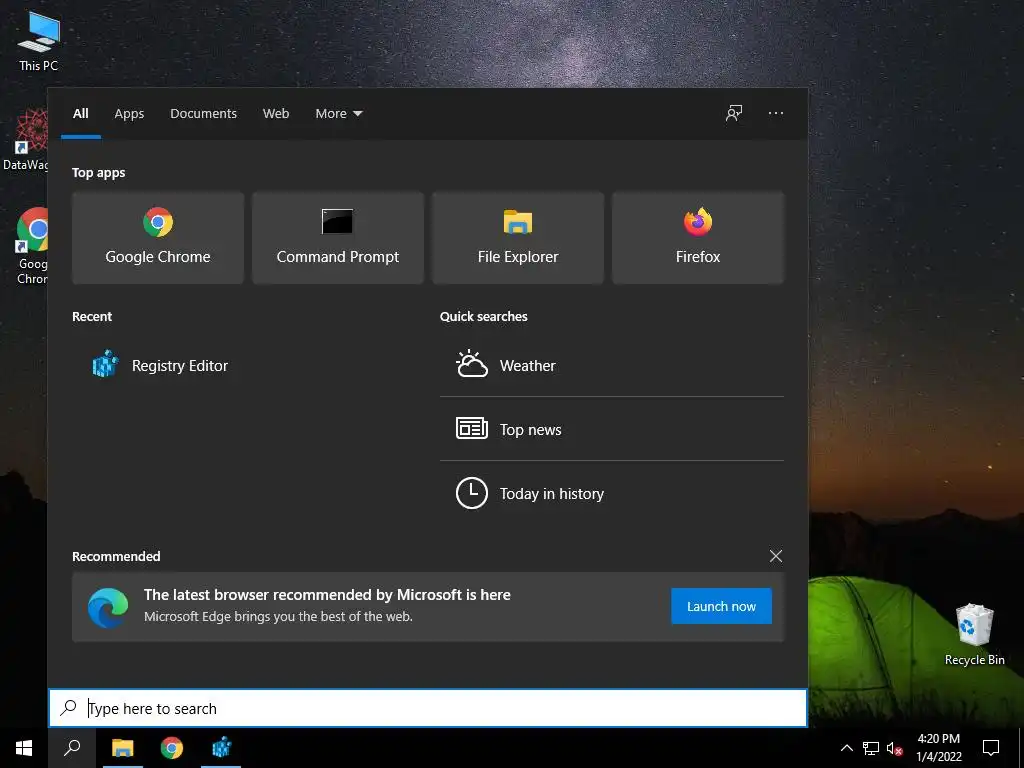1024x768 pixels.
Task: Switch to Registry Editor on the taskbar
Action: [x=221, y=748]
